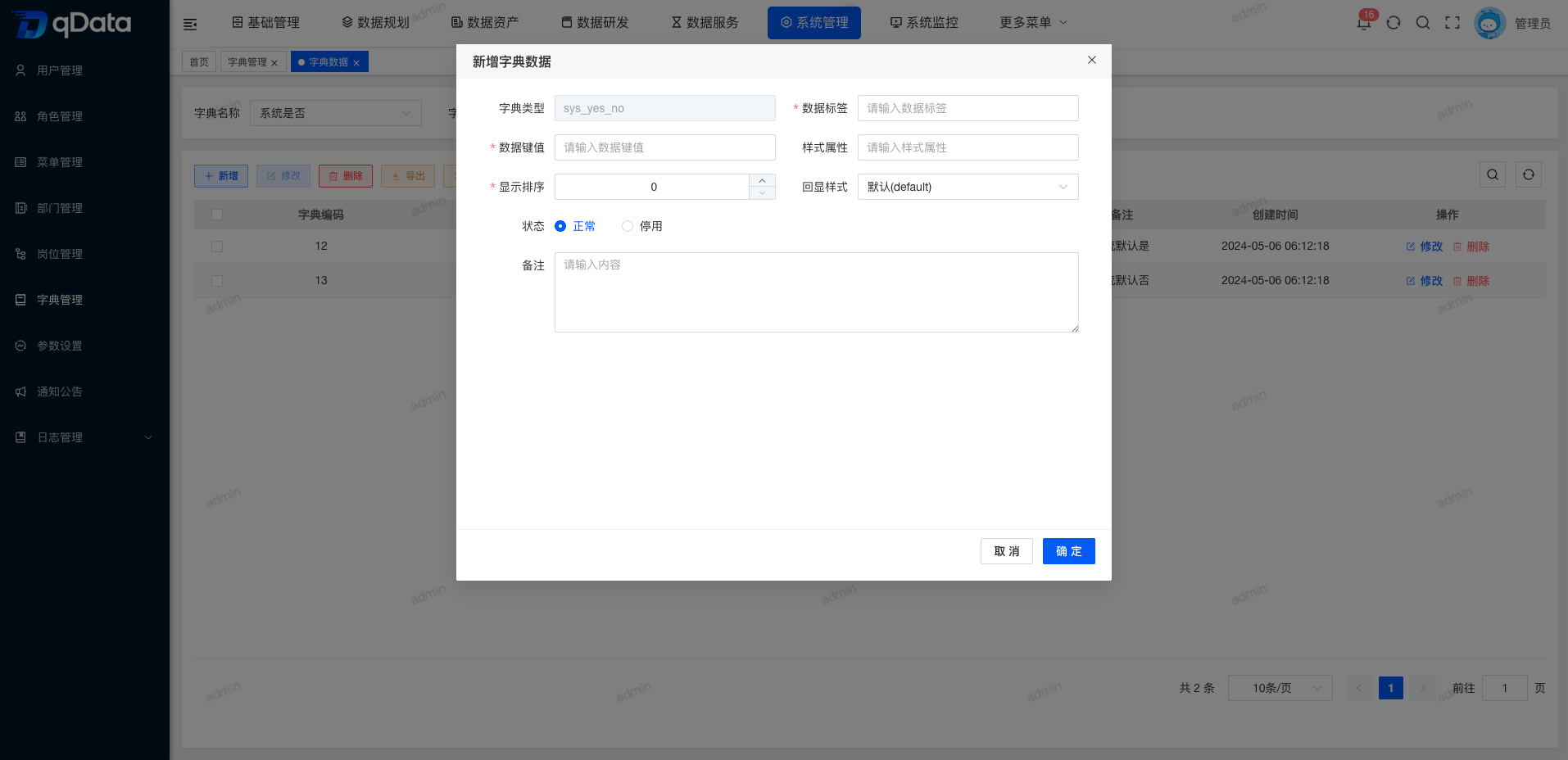Screen dimensions: 1568x760
Task: Open the 数据资产 top menu
Action: coord(485,22)
